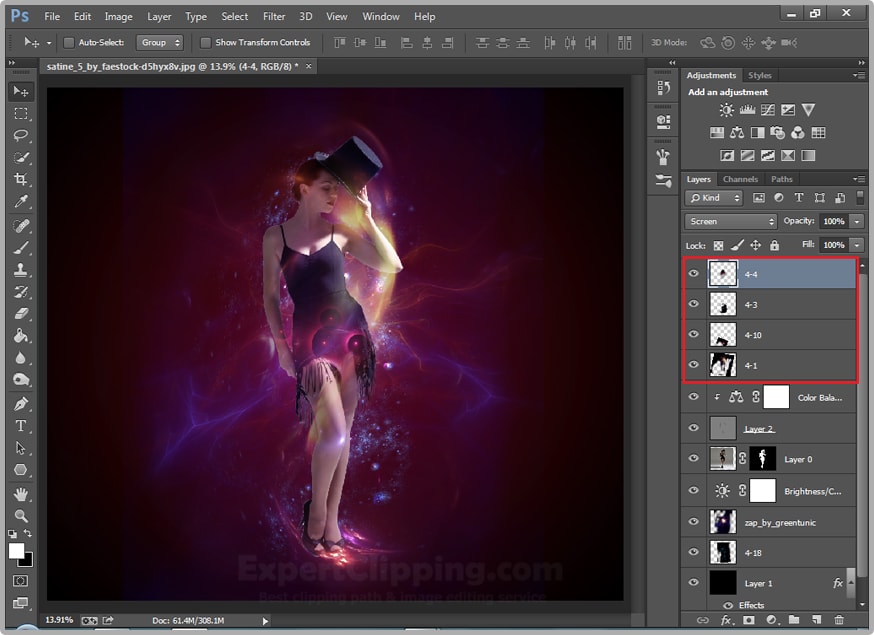
Task: Activate the Zoom tool
Action: pyautogui.click(x=21, y=513)
